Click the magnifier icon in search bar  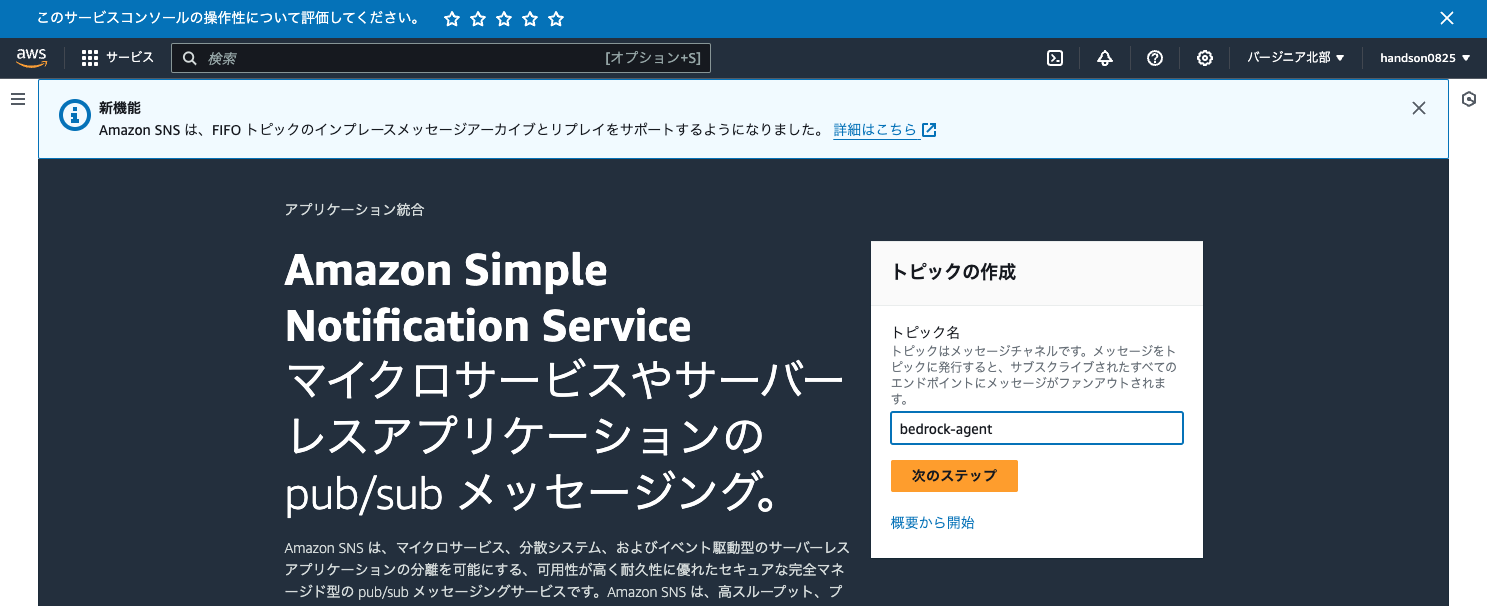click(x=190, y=58)
